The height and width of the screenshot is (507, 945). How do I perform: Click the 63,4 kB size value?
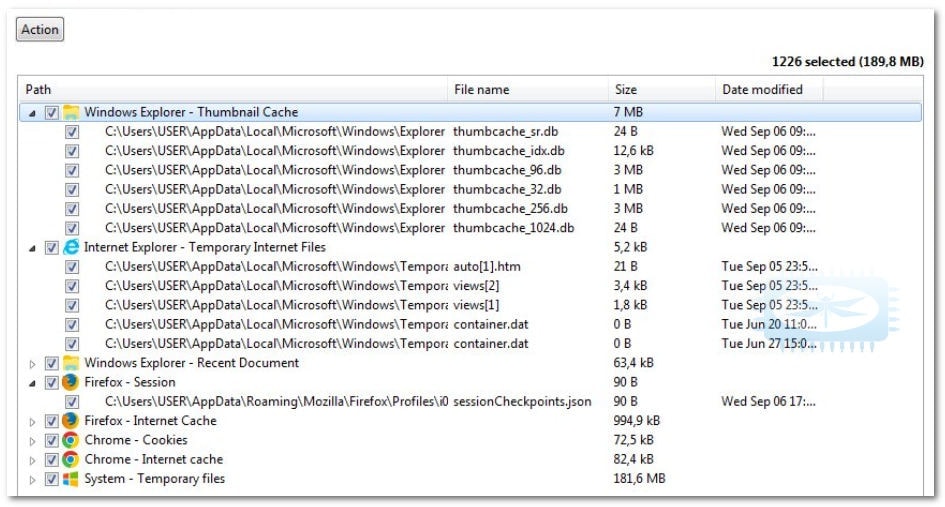click(633, 363)
